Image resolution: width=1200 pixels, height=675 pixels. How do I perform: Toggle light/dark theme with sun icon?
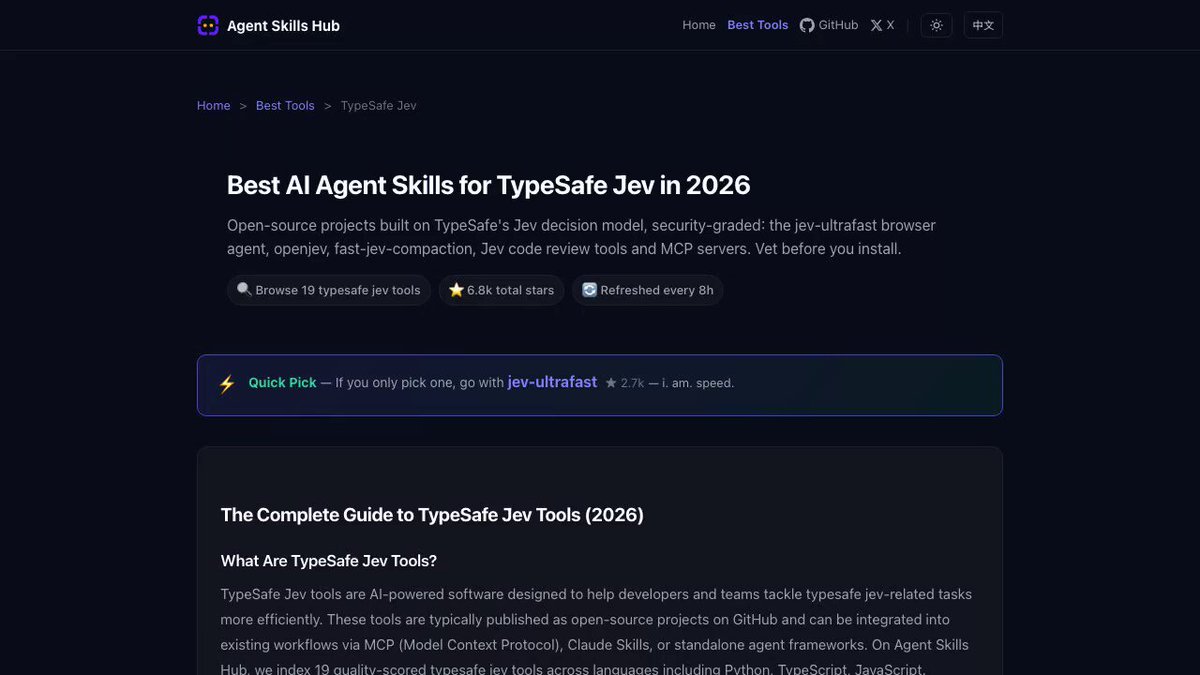(936, 25)
